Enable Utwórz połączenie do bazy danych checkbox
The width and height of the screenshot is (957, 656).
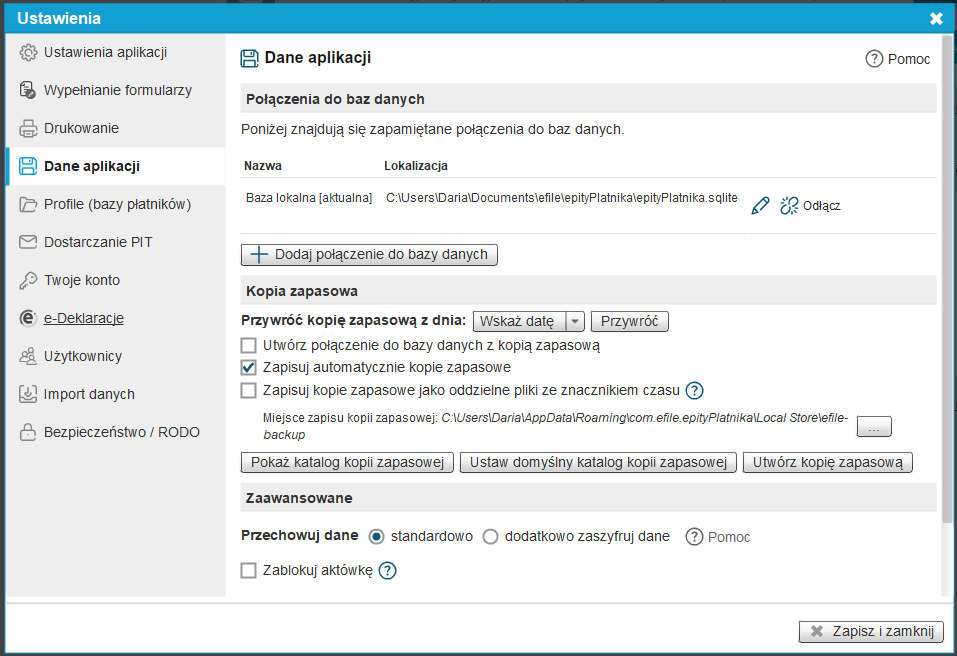click(x=249, y=345)
